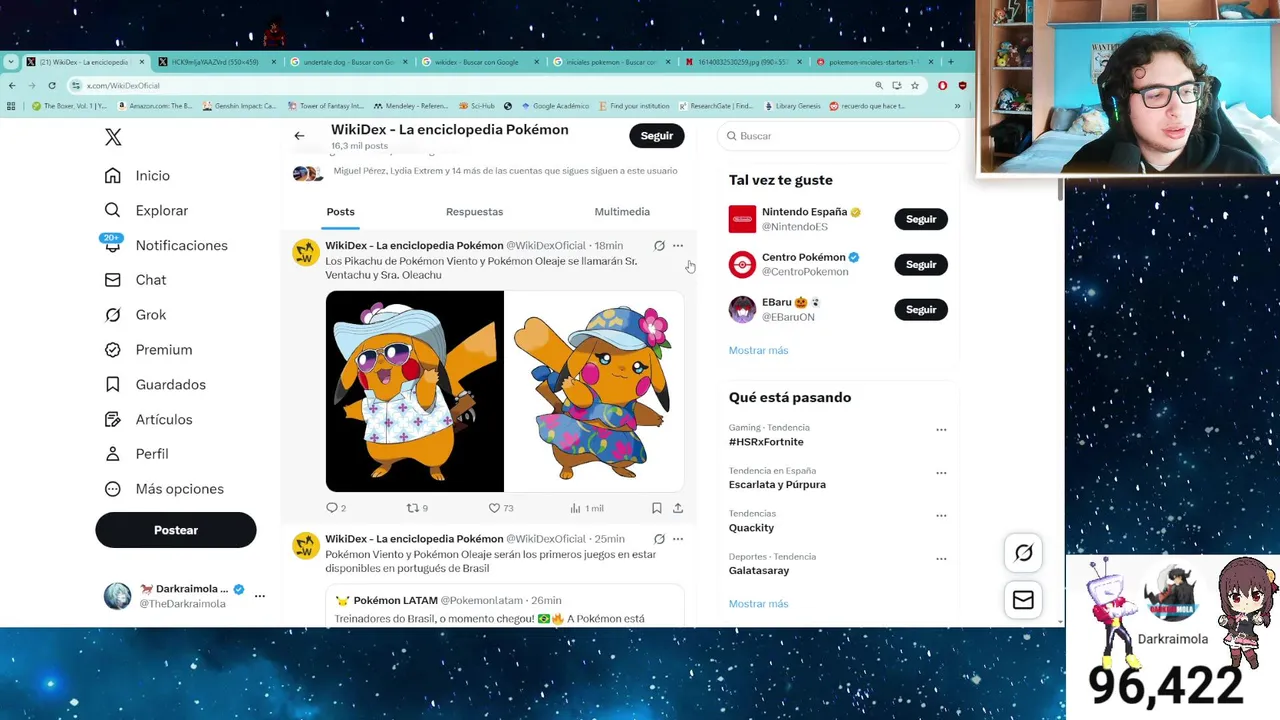
Task: Switch to 'undertale dog' browser tab
Action: point(348,62)
